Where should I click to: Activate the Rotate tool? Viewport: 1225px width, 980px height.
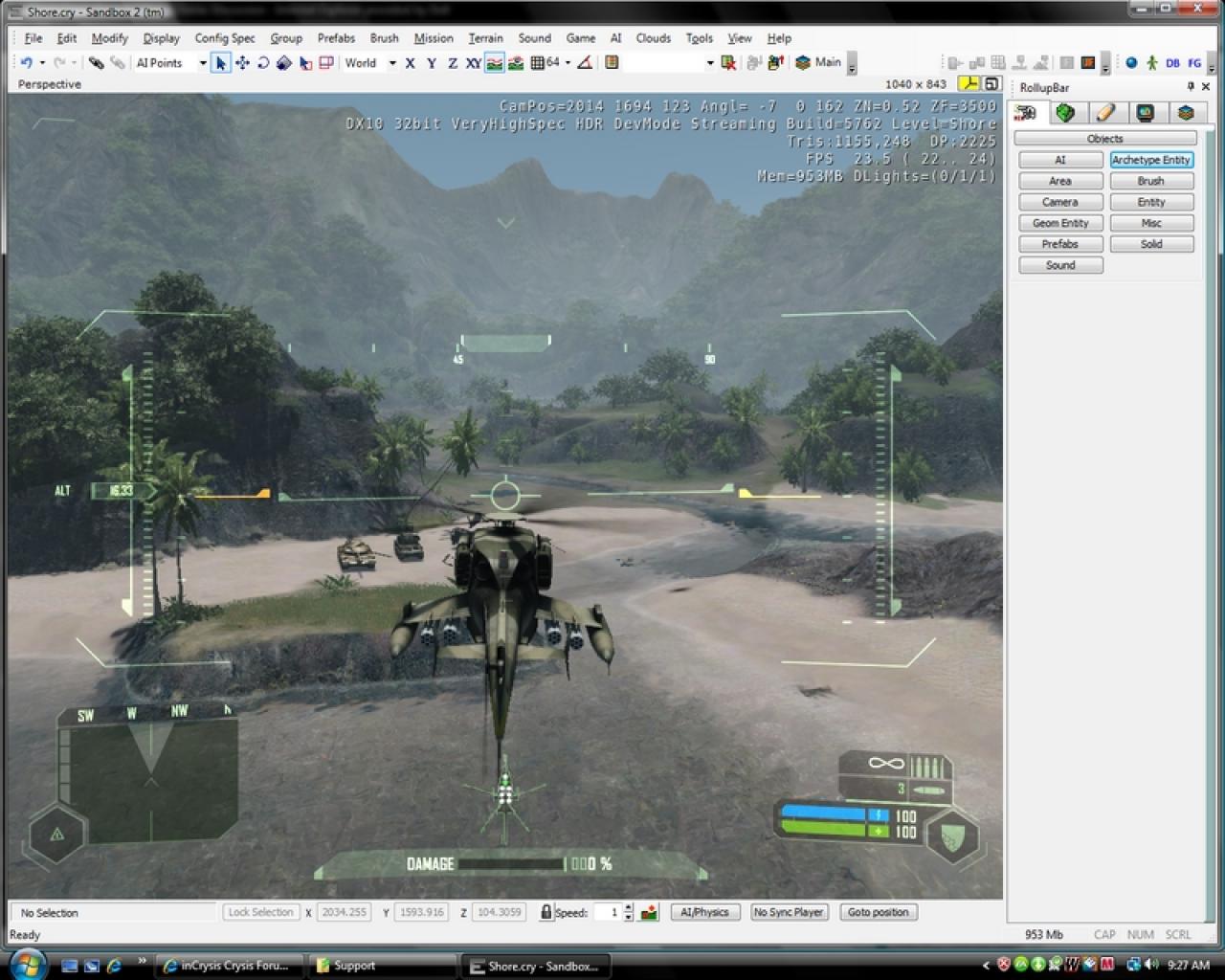click(262, 63)
